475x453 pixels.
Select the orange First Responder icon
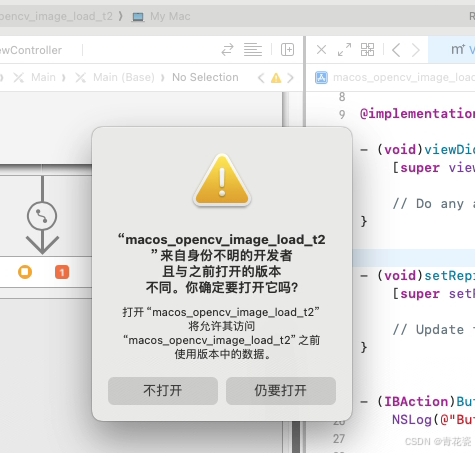62,272
